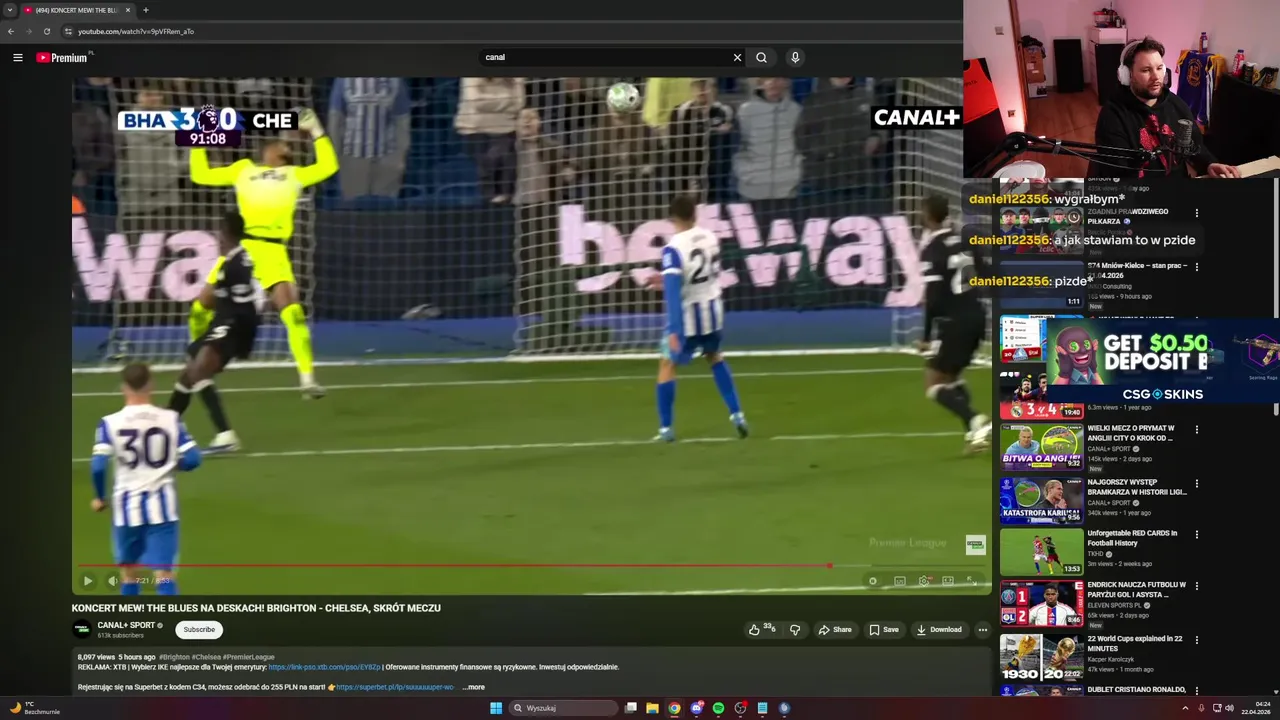Screen dimensions: 1280x720
Task: Click the magnifier search button
Action: pyautogui.click(x=761, y=57)
